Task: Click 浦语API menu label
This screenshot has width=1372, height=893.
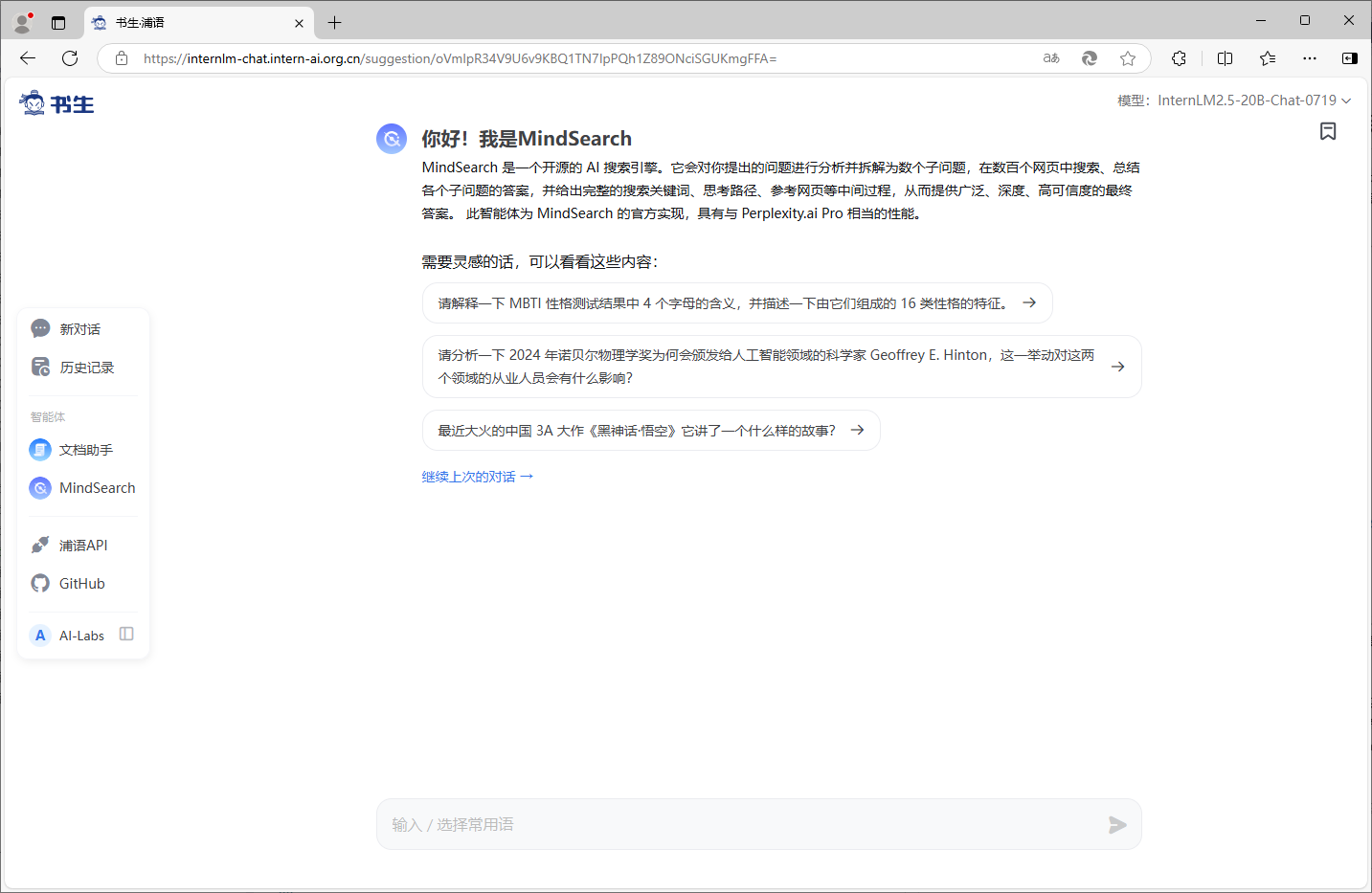Action: coord(83,546)
